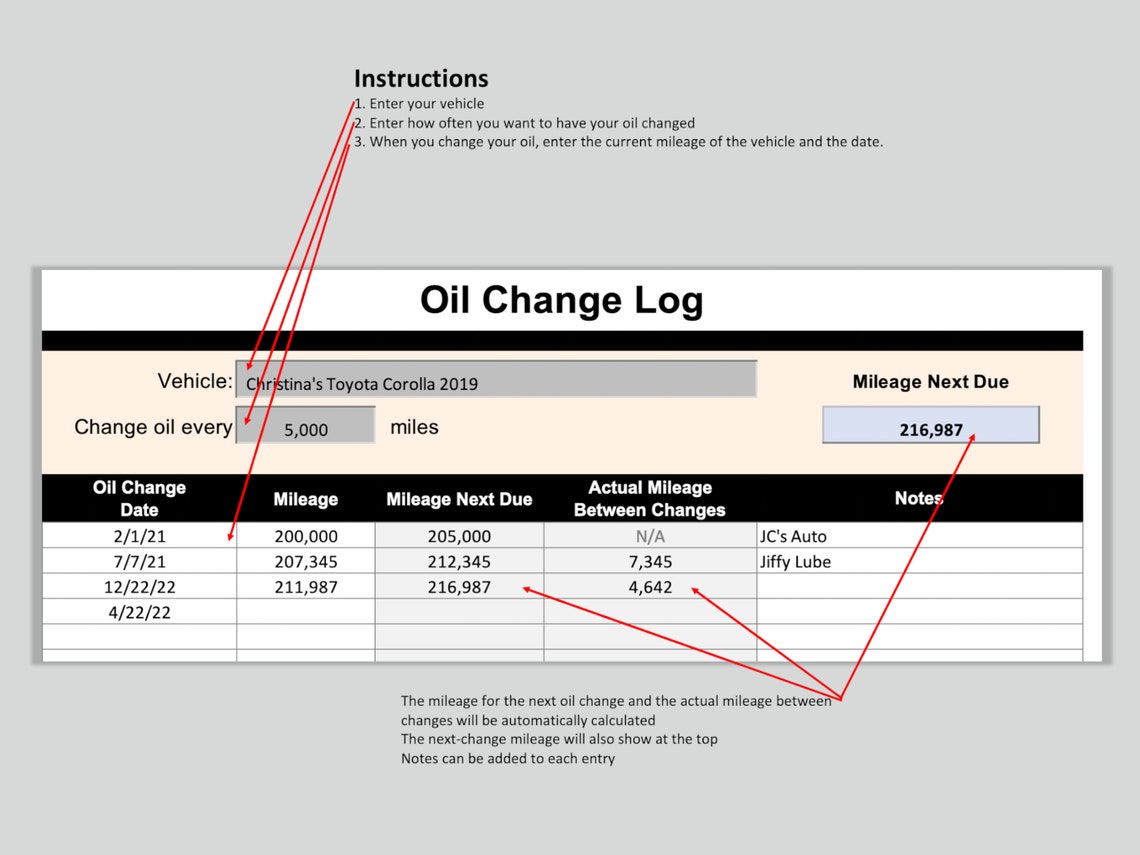
Task: Select the Notes column header
Action: coord(917,498)
